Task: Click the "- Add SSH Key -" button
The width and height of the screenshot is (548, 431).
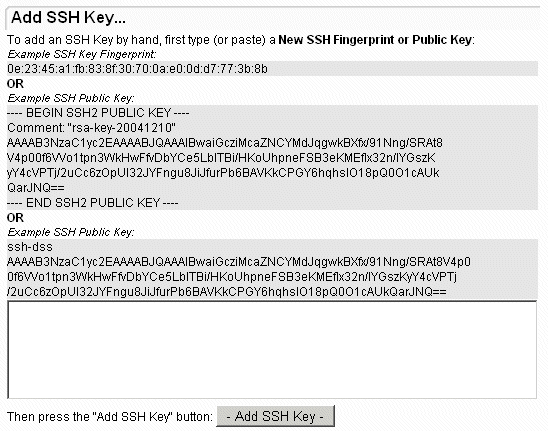Action: click(x=275, y=416)
